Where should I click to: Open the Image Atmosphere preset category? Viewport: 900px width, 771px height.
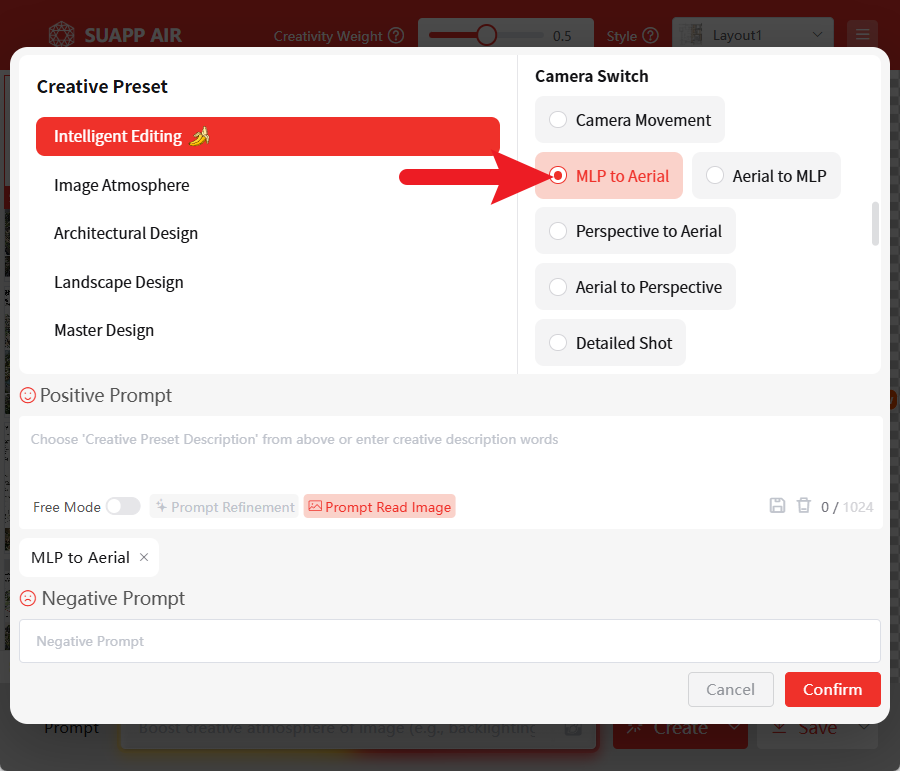pos(122,185)
